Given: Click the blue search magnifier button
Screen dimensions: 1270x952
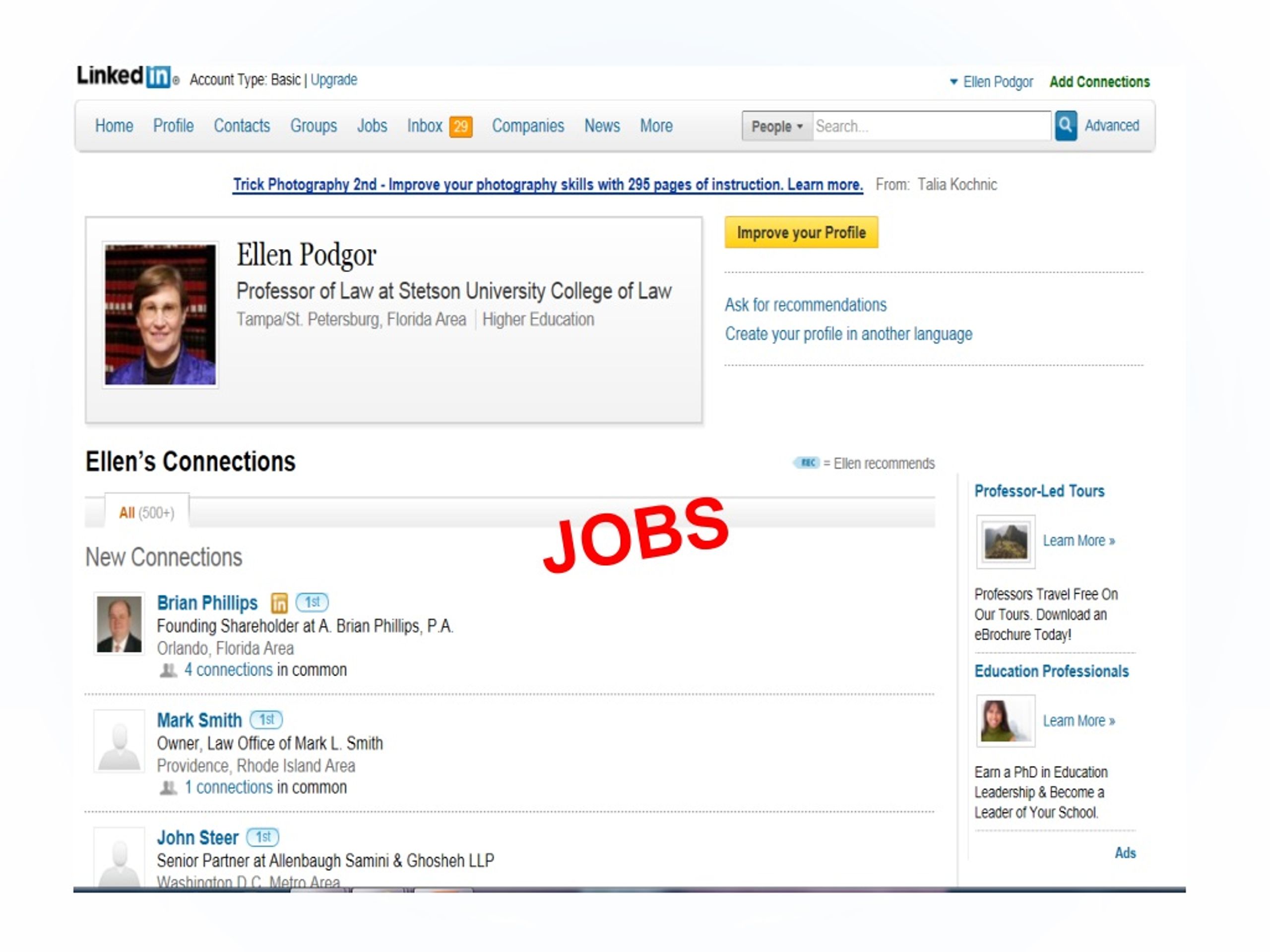Looking at the screenshot, I should click(1066, 125).
